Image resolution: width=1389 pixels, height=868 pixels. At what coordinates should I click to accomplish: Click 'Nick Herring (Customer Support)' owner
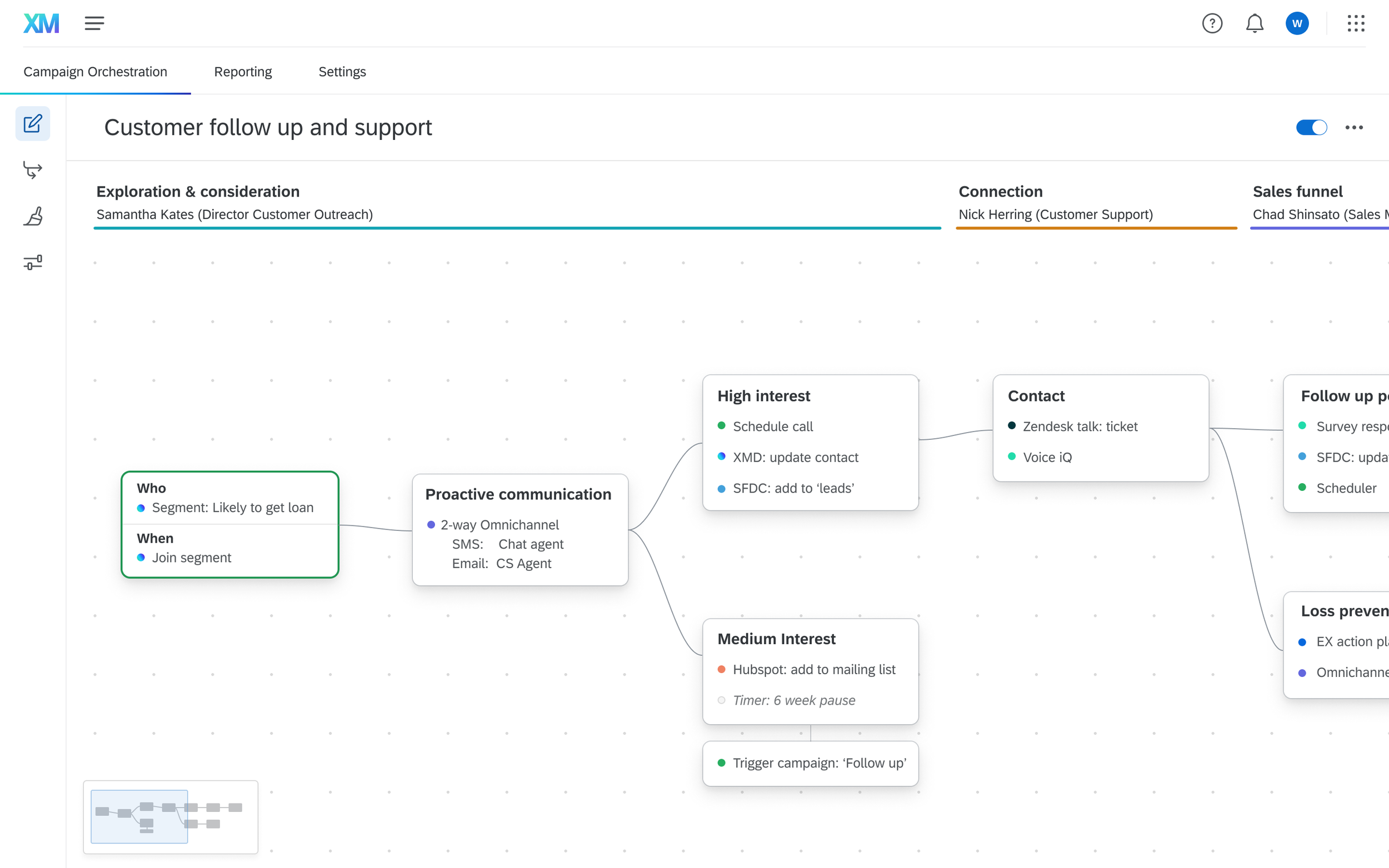(x=1056, y=214)
